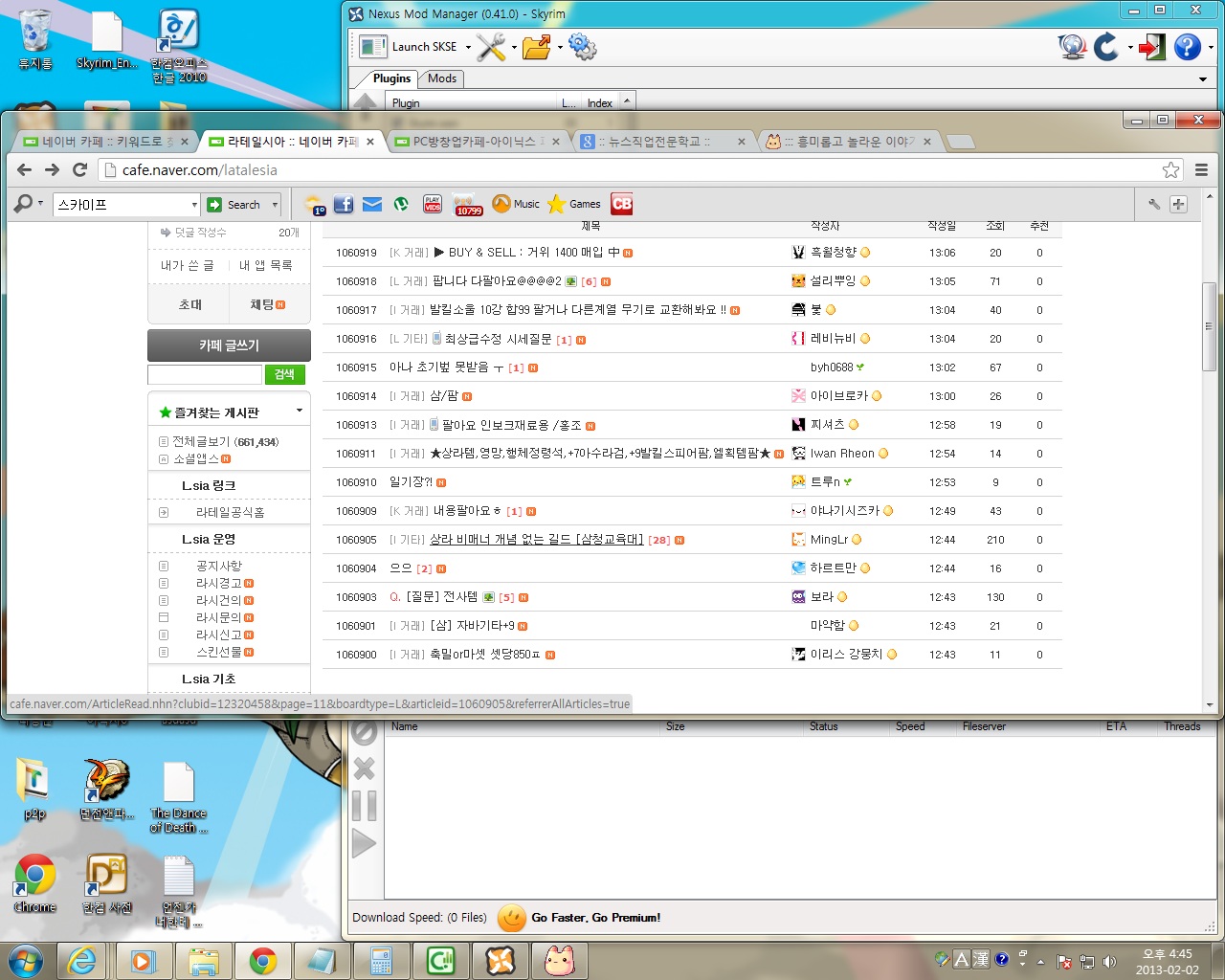Resume downloads with the play icon
The width and height of the screenshot is (1225, 980).
click(364, 843)
